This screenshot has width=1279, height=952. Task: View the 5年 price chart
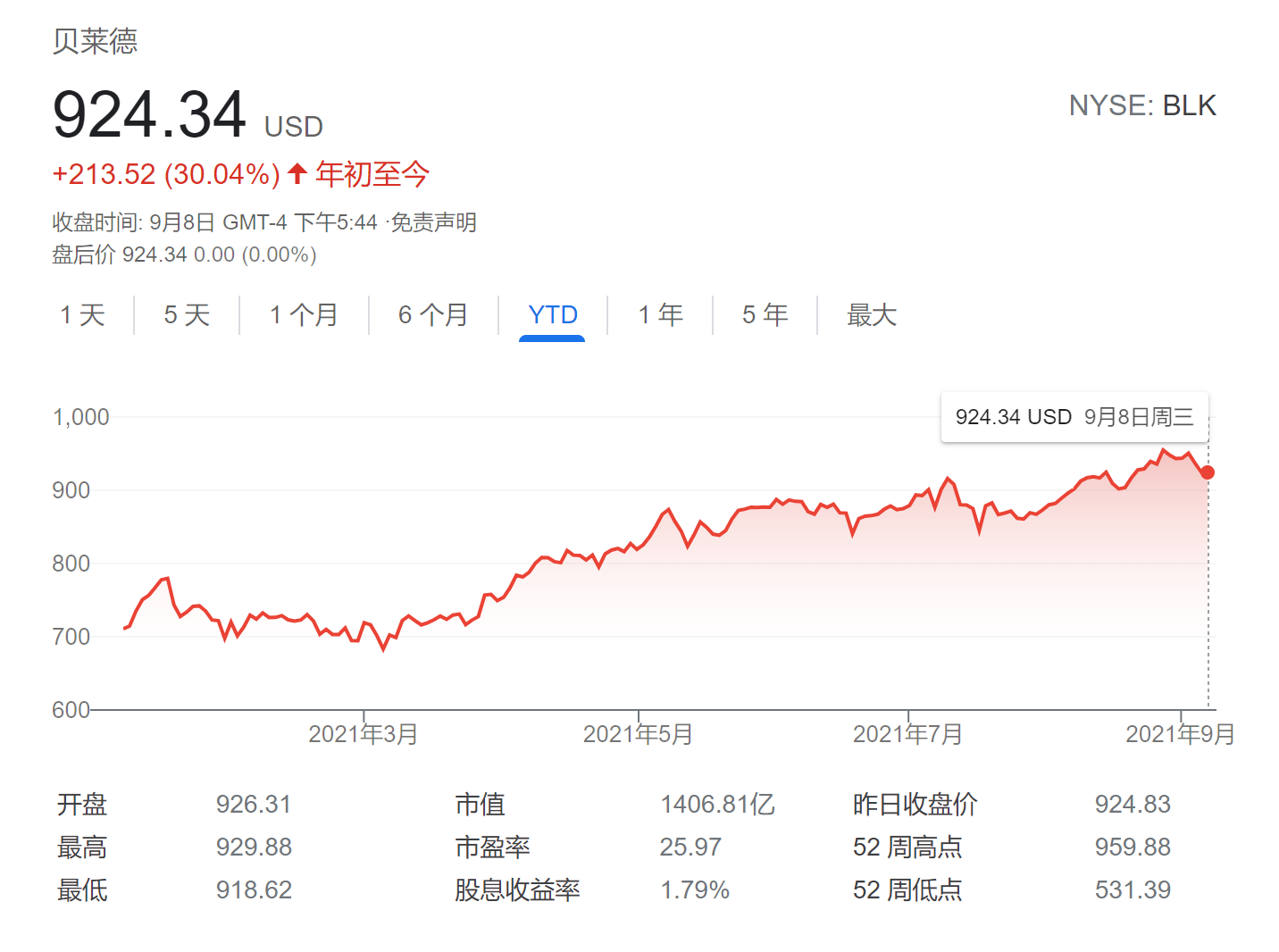coord(765,315)
